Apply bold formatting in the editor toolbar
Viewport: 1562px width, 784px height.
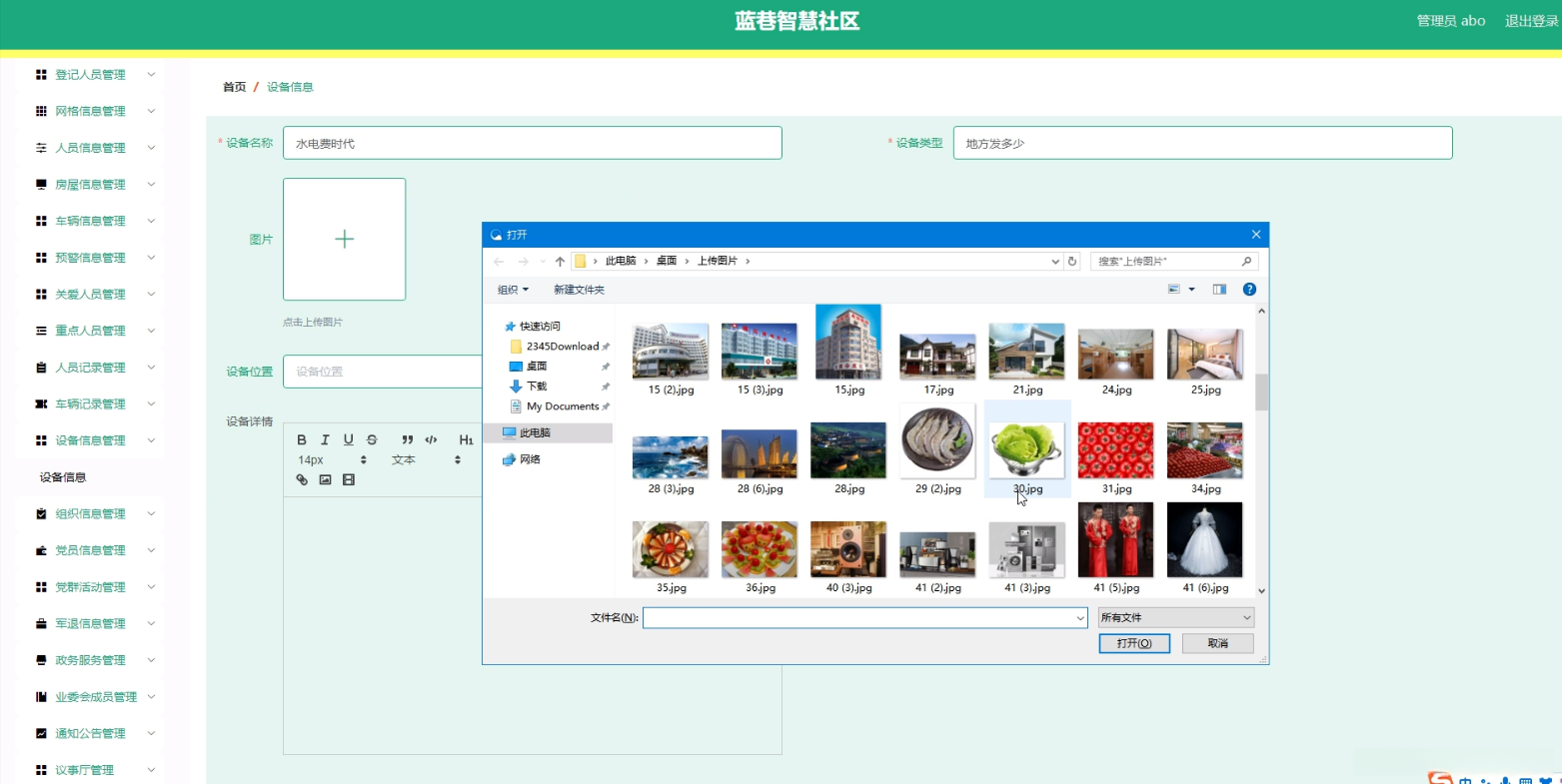[x=302, y=439]
